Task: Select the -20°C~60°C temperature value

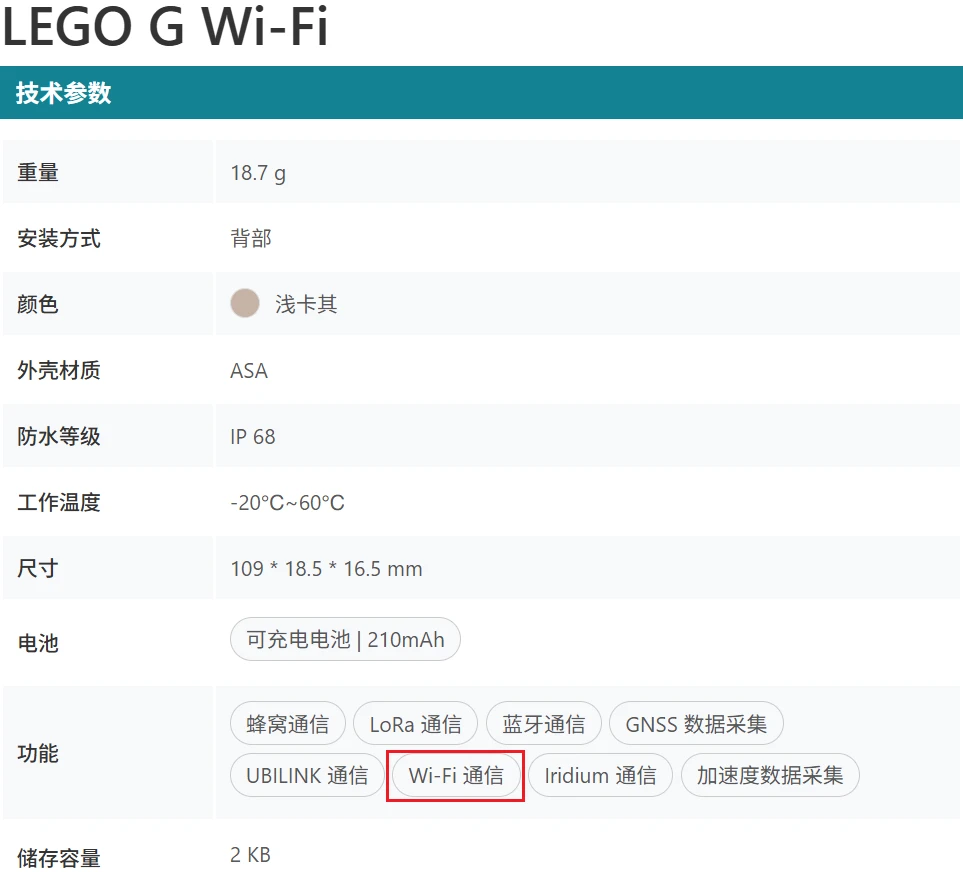Action: tap(287, 503)
